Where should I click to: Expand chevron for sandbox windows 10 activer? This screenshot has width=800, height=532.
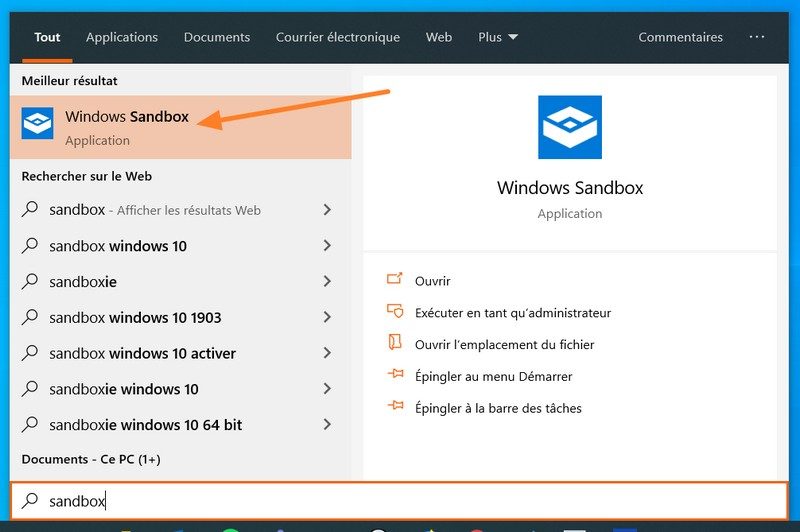(x=327, y=352)
